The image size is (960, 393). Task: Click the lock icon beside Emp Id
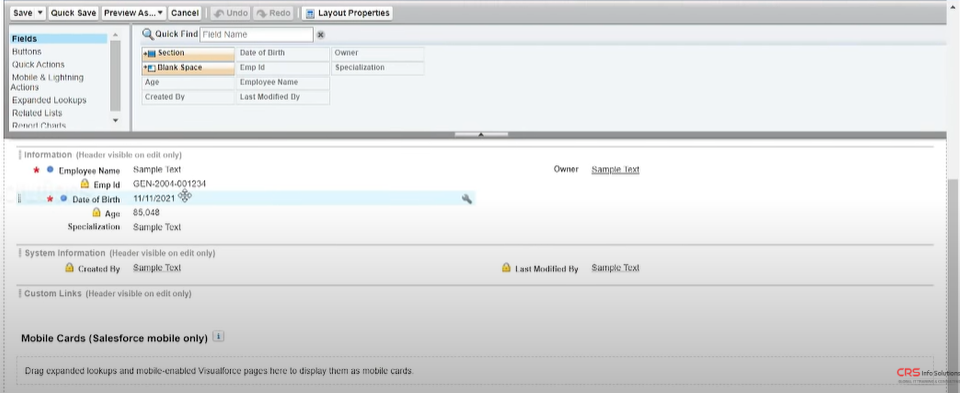tap(84, 184)
